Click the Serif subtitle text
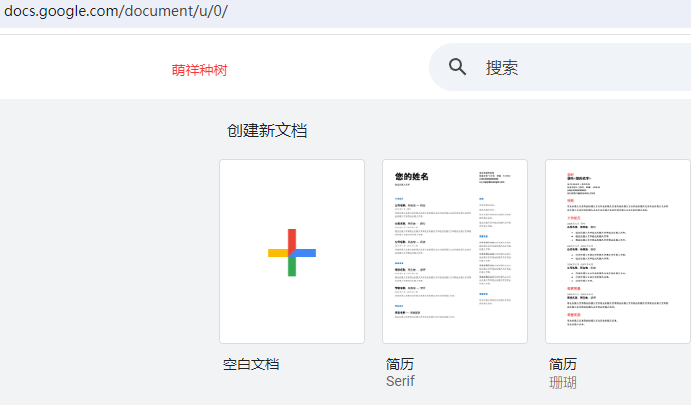 point(400,381)
